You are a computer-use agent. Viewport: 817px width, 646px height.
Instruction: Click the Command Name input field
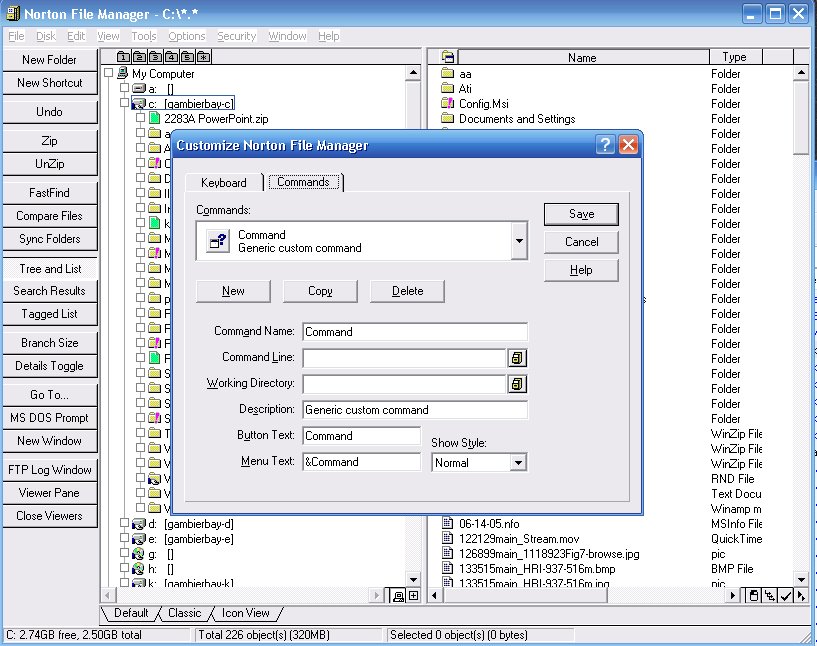pyautogui.click(x=415, y=332)
